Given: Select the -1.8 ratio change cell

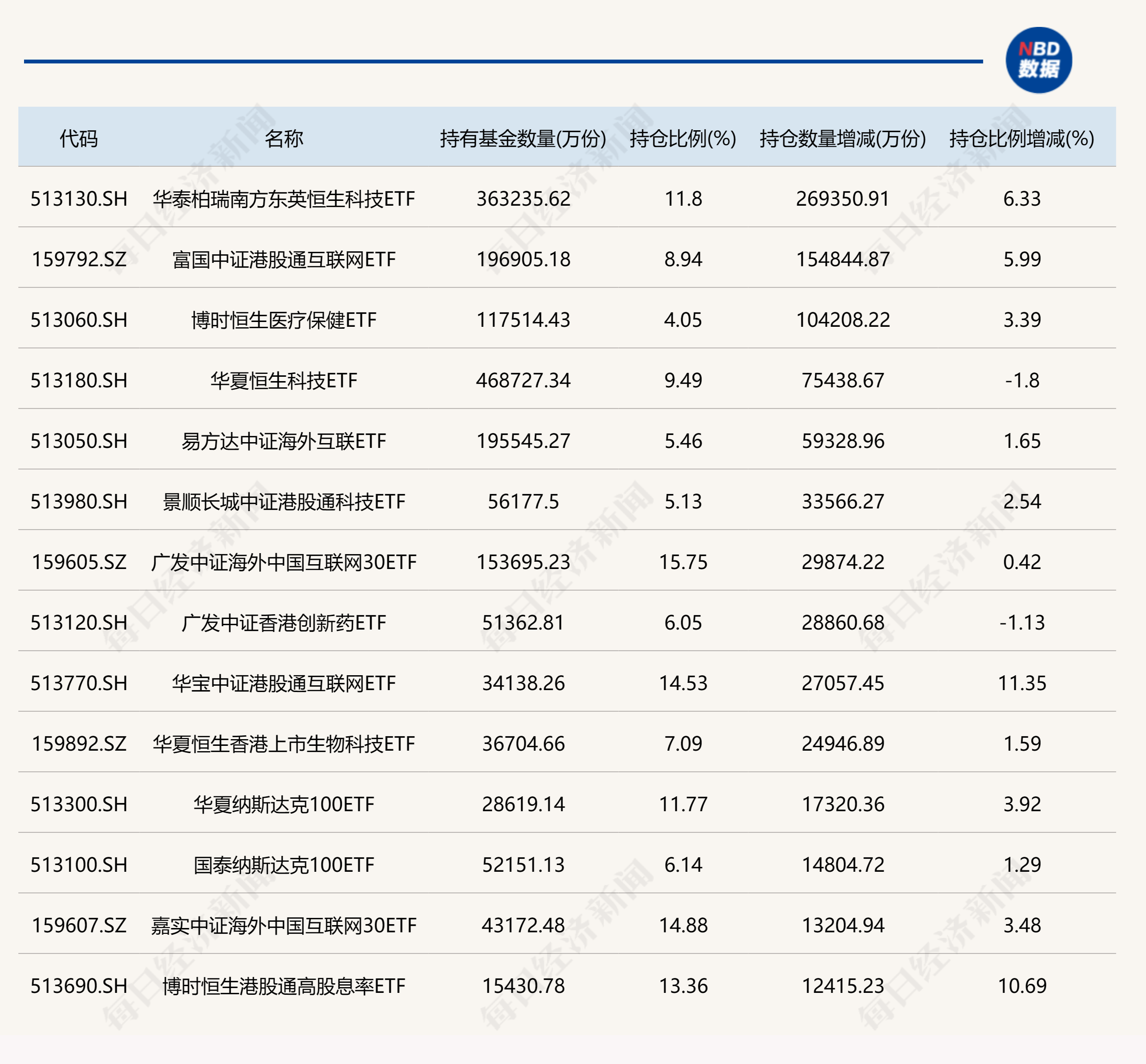Looking at the screenshot, I should 1021,380.
